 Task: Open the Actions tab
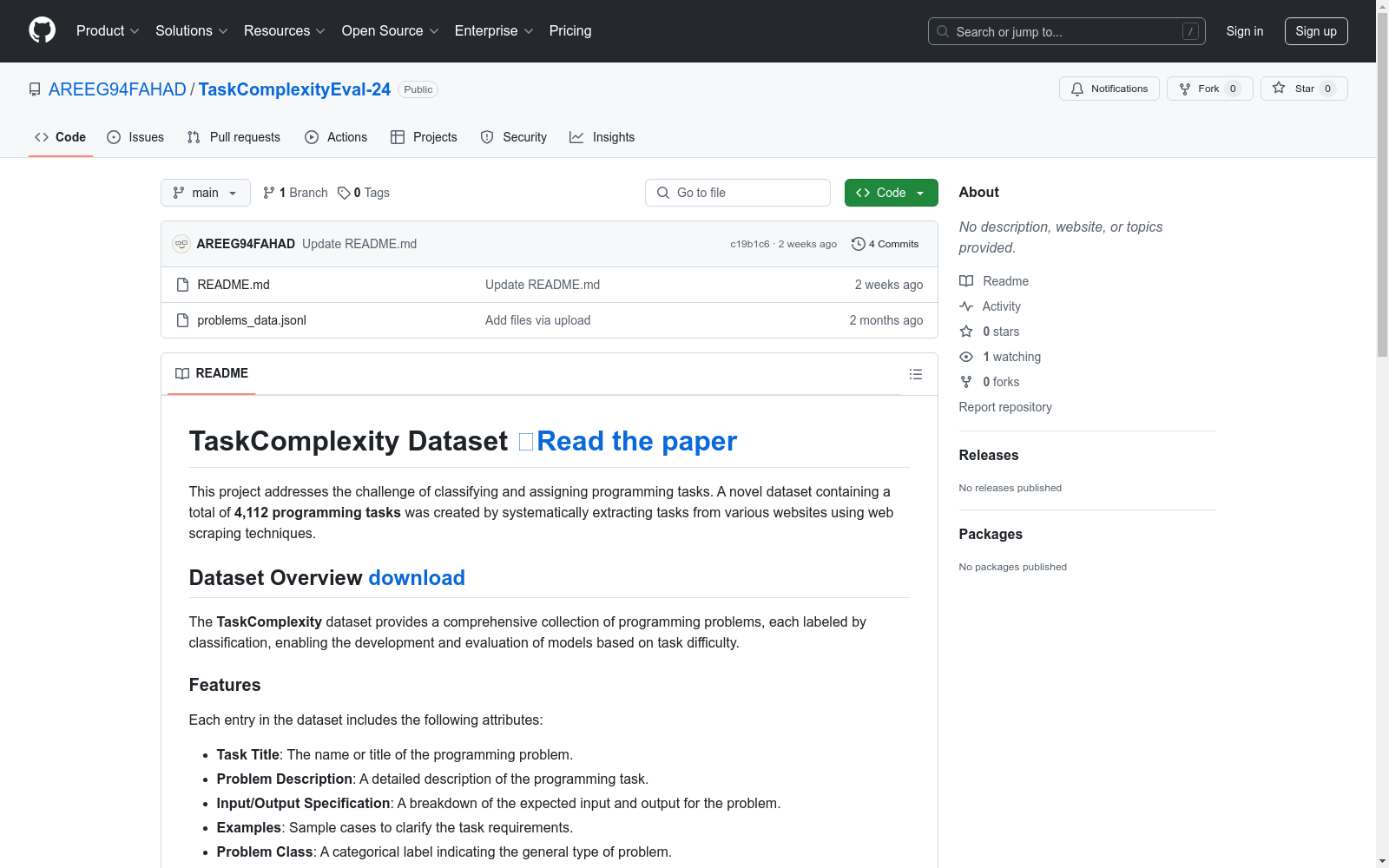click(336, 137)
